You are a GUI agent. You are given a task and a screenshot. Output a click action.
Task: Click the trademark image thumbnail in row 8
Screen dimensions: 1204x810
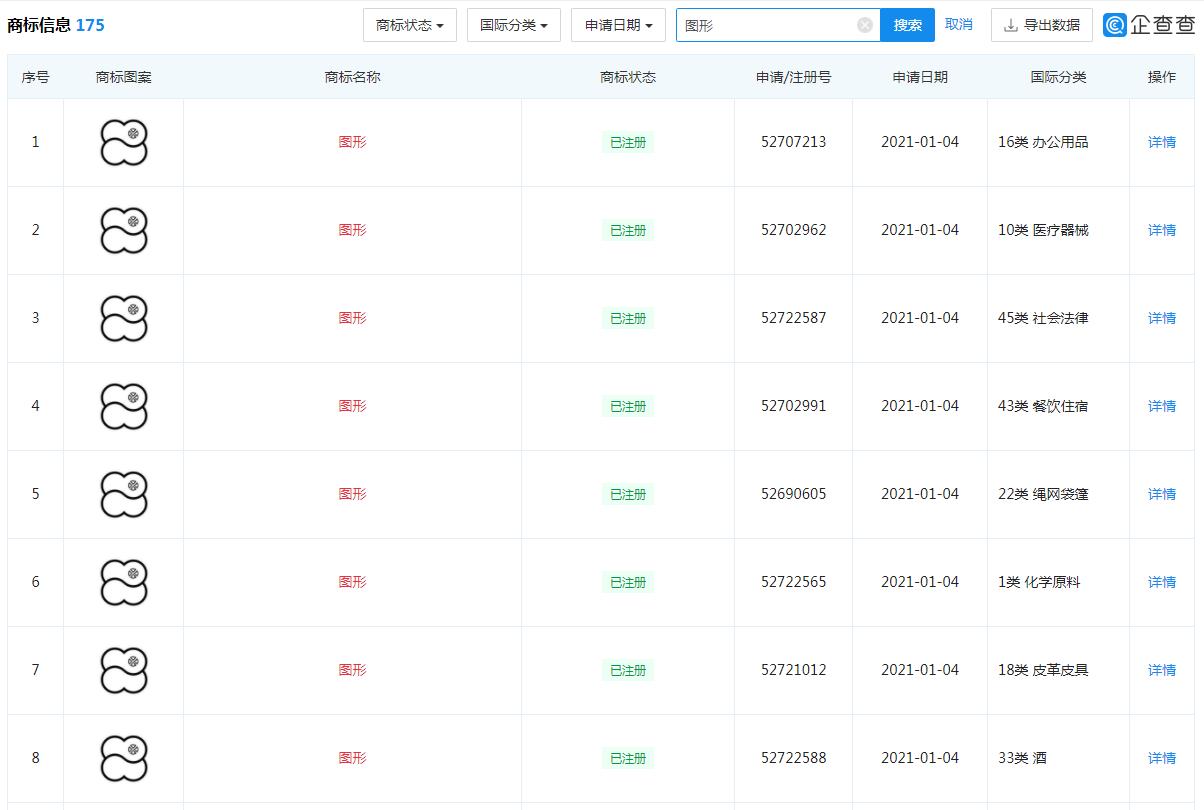click(123, 758)
